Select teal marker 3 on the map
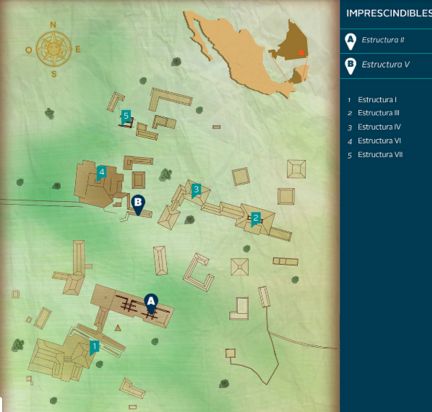 click(x=196, y=191)
